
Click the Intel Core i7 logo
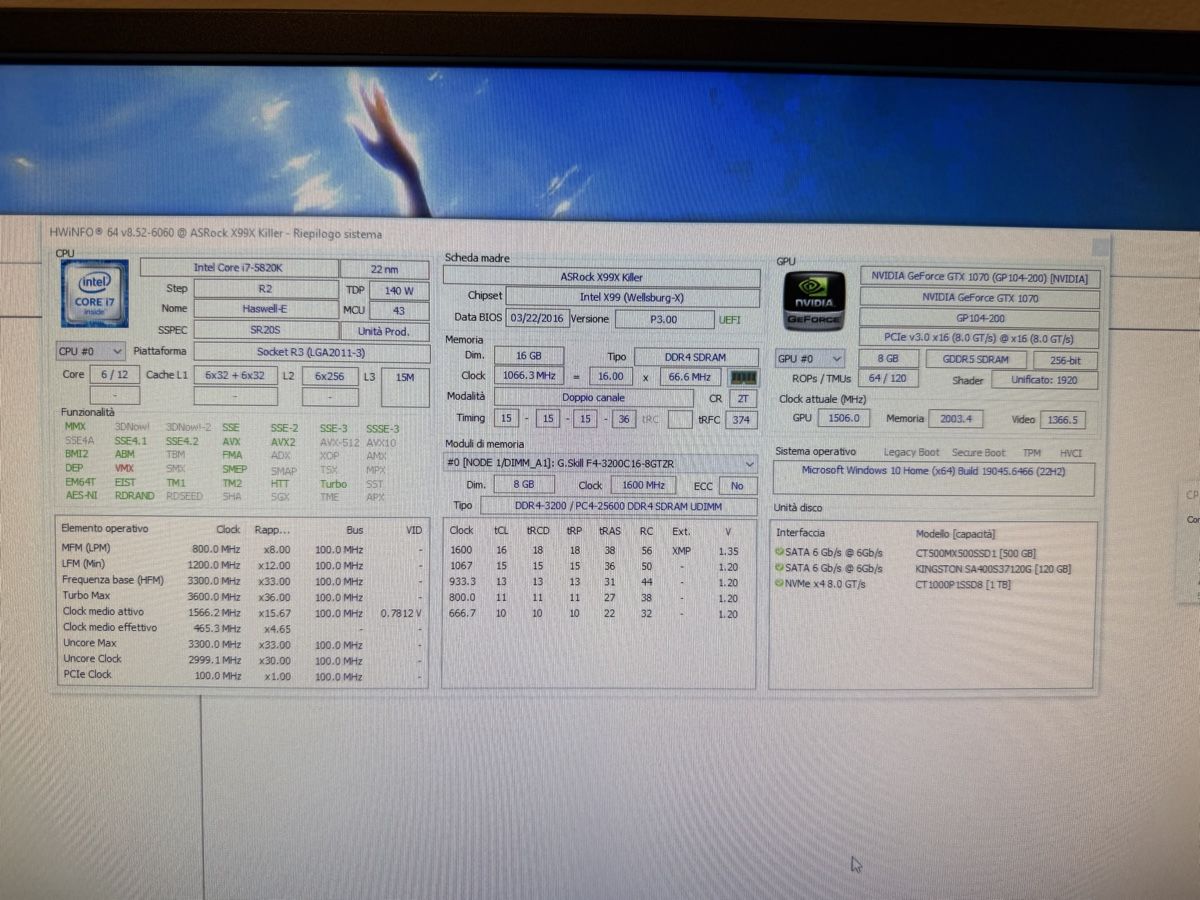pyautogui.click(x=95, y=293)
